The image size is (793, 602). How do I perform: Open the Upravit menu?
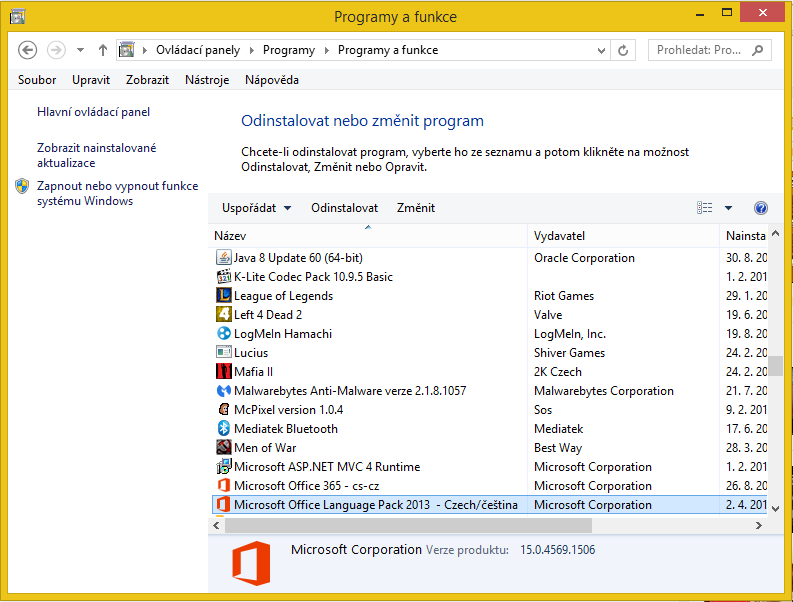click(91, 80)
